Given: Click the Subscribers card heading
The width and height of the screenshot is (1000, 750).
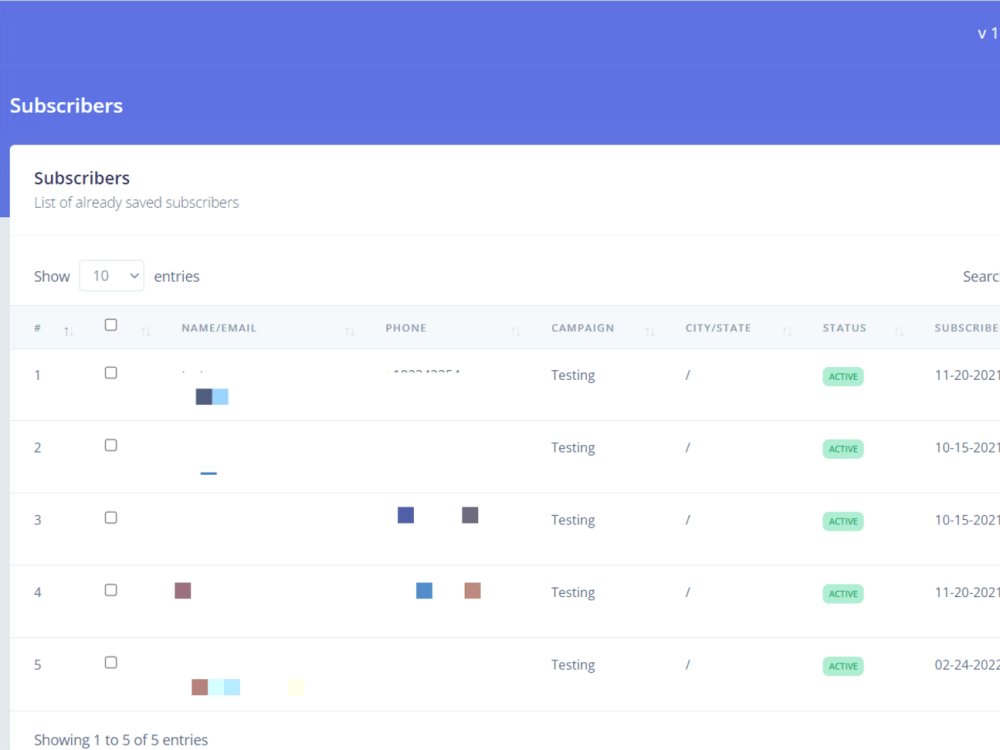Looking at the screenshot, I should click(x=82, y=178).
